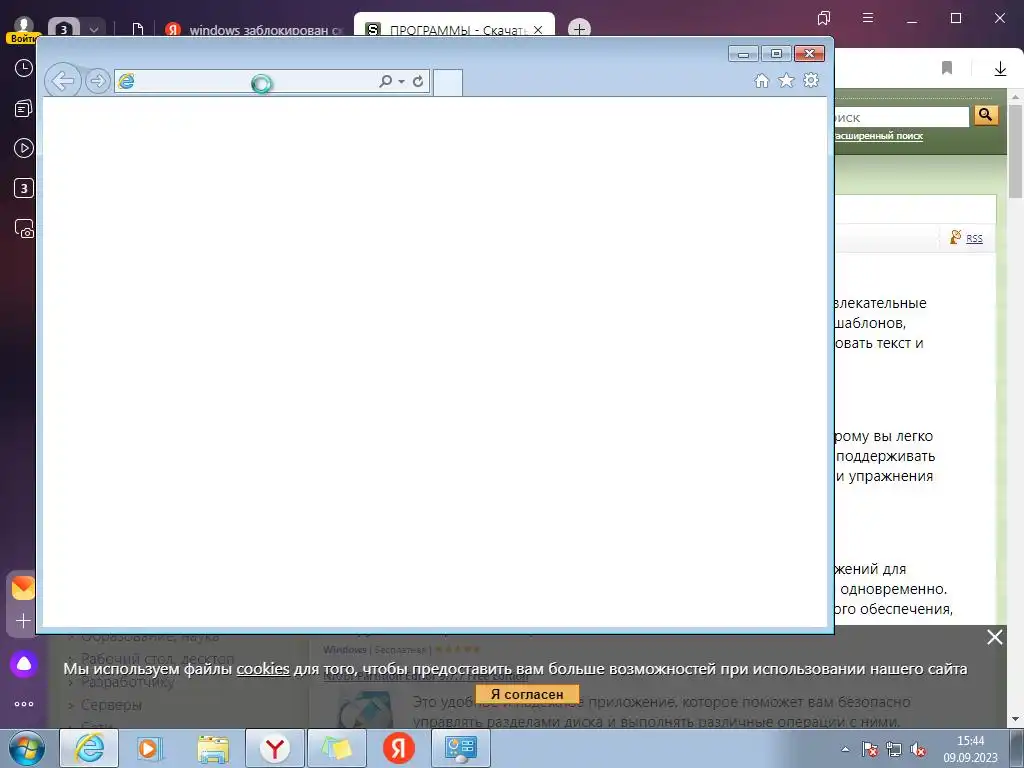
Task: Open the screenshot camera tool in sidebar
Action: click(24, 229)
